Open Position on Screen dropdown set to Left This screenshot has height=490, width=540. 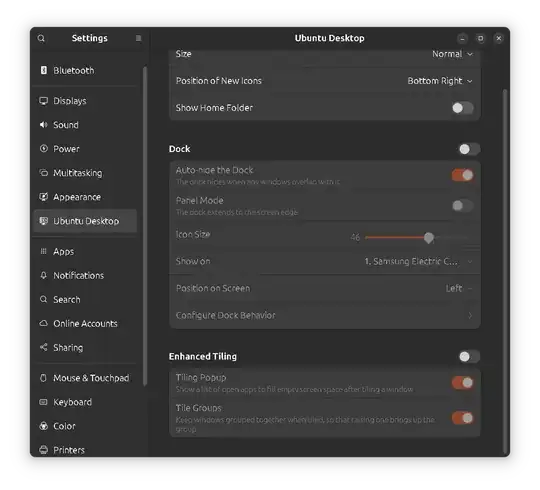click(459, 288)
